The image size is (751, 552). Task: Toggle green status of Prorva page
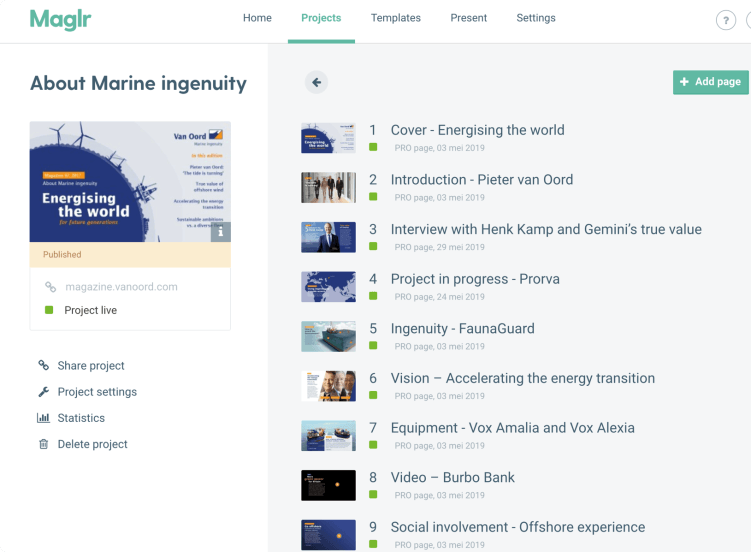tap(373, 296)
